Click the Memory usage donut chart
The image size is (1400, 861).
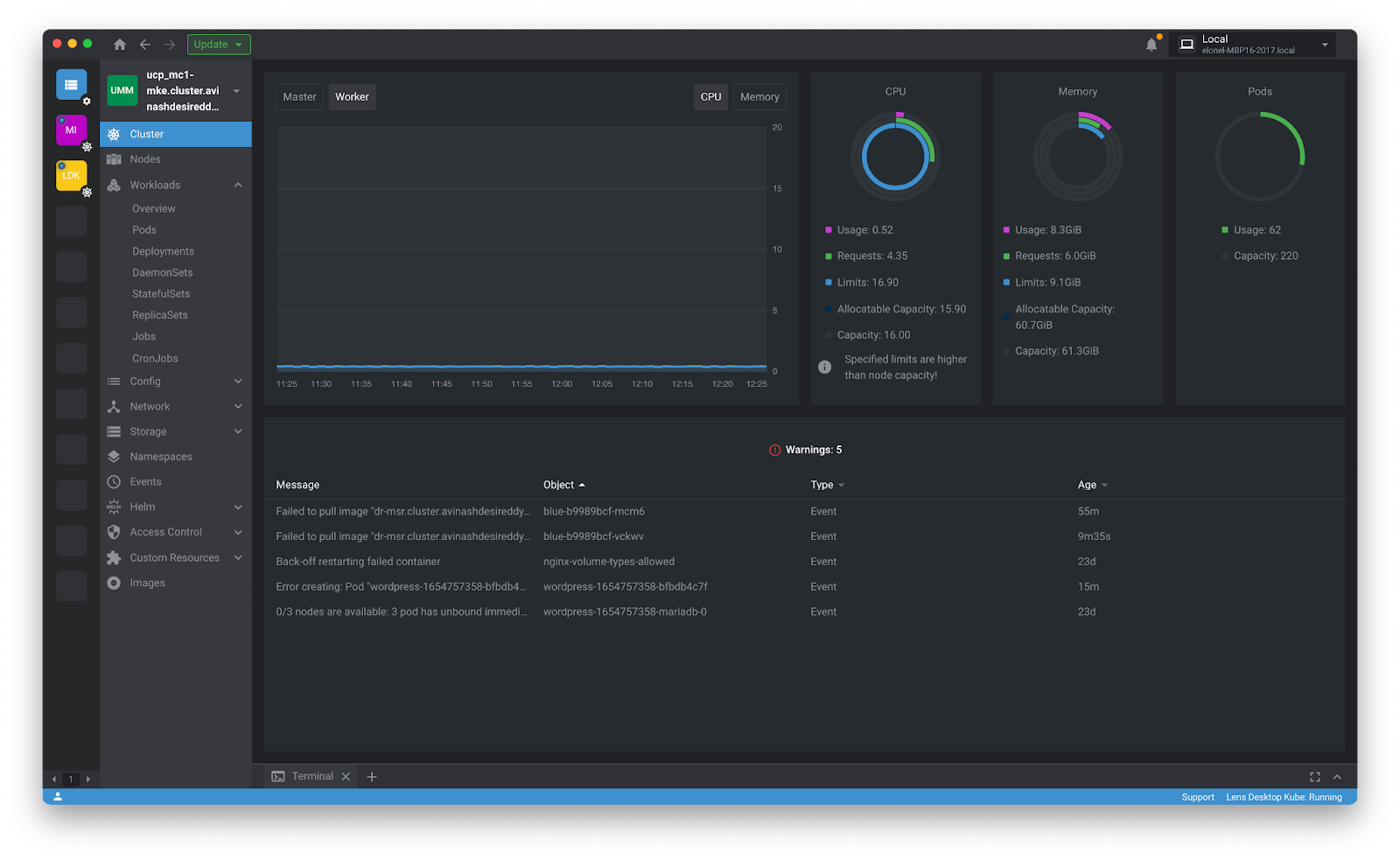click(1077, 157)
